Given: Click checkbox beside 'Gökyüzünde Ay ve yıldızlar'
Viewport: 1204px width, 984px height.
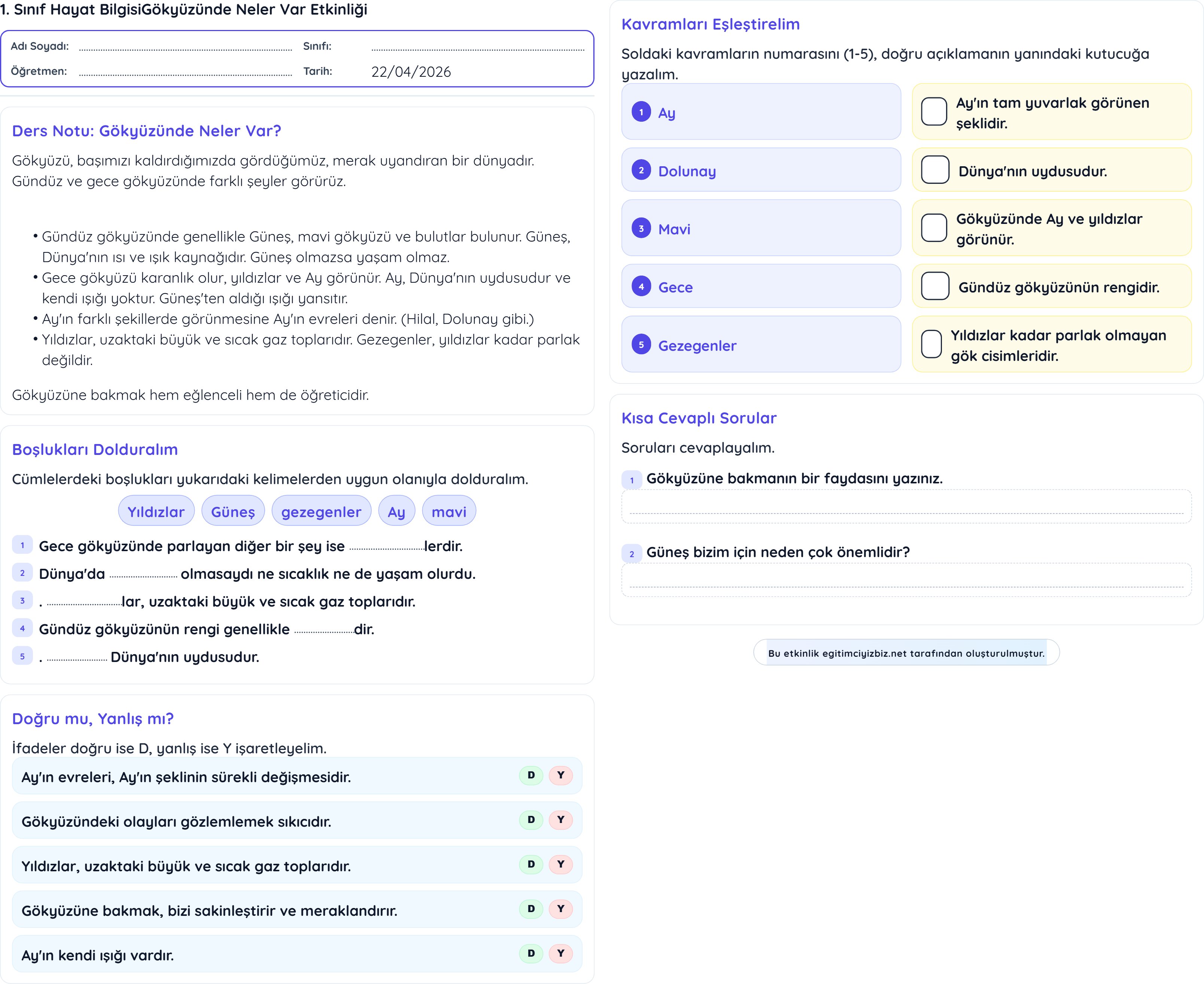Looking at the screenshot, I should tap(934, 228).
